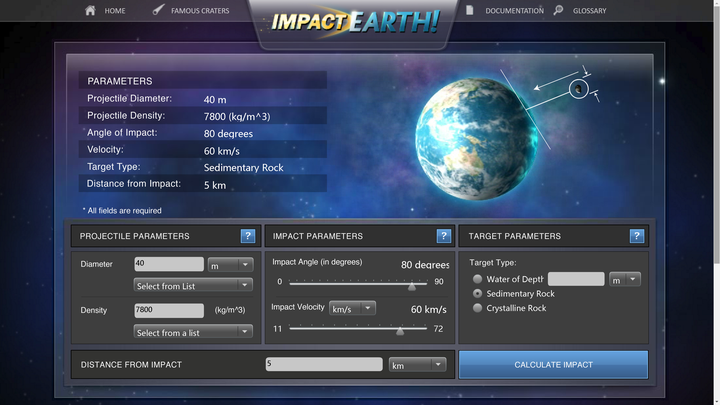Open the distance unit km dropdown
The image size is (720, 405).
click(417, 365)
